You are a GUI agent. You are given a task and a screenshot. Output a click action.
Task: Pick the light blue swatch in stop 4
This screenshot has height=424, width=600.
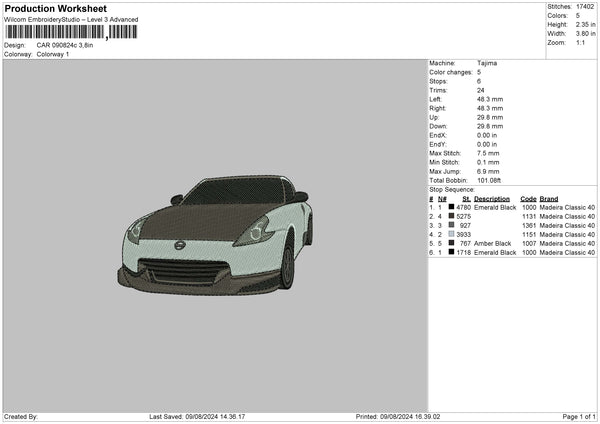[451, 234]
